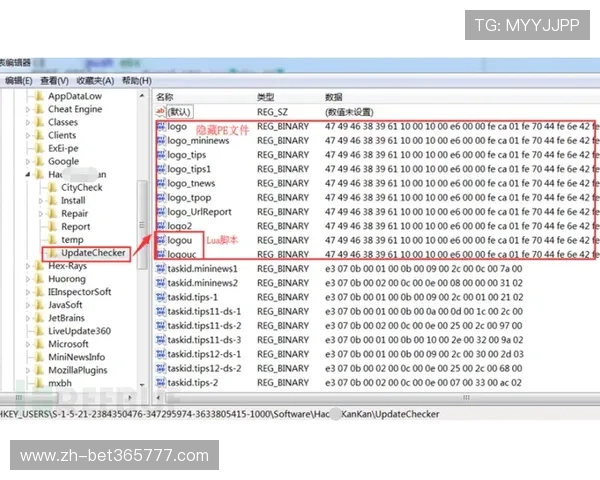The height and width of the screenshot is (480, 600).
Task: Click the folder icon of the UpdateChecker key
Action: tap(52, 253)
